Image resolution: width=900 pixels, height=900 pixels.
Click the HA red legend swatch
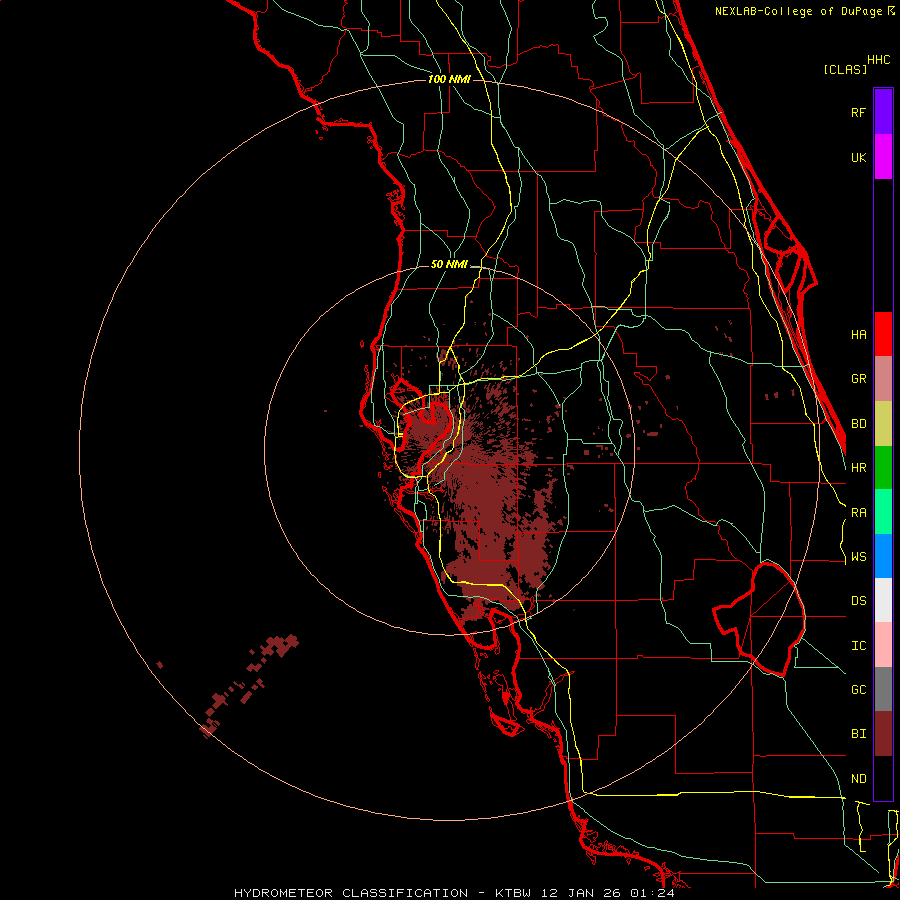(x=883, y=334)
